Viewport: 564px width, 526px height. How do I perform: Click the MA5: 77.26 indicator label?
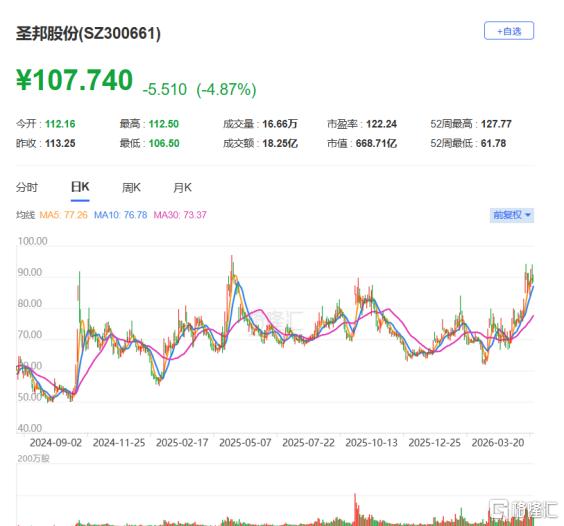63,215
